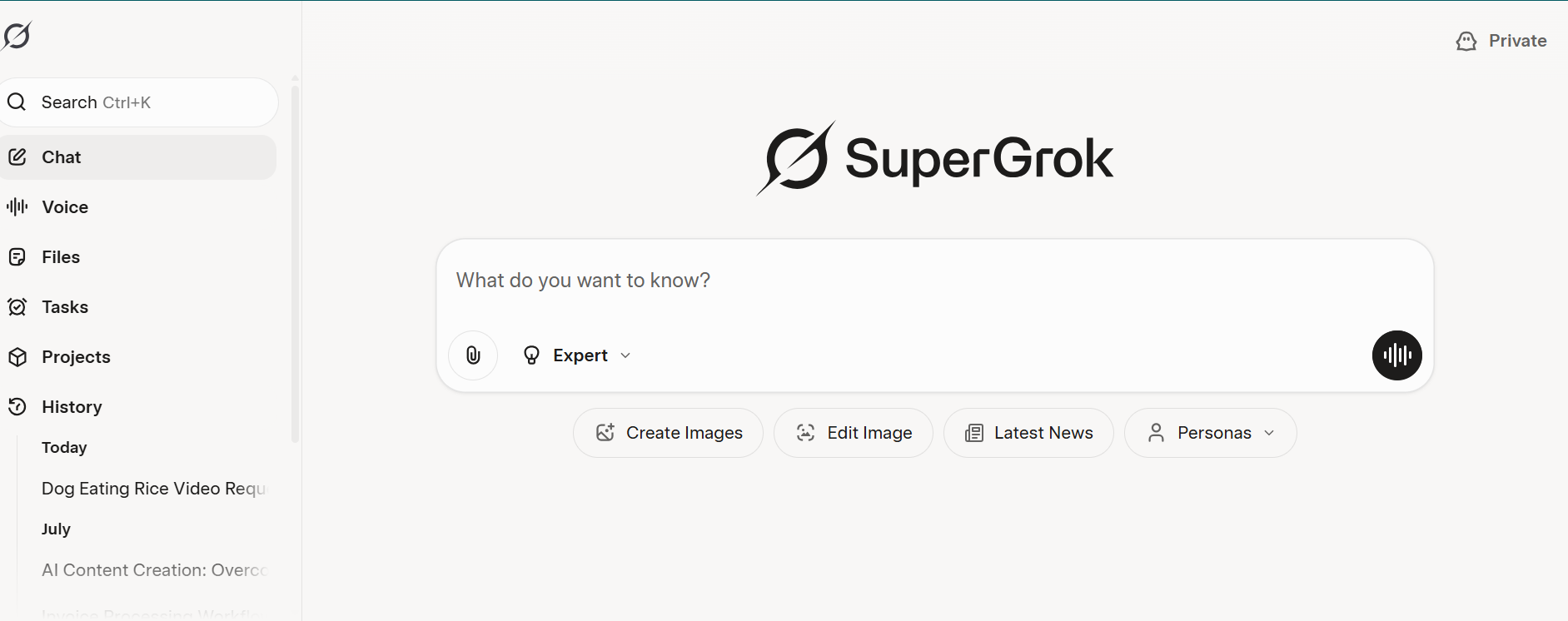Click the paperclip attach file icon
The image size is (1568, 621).
pyautogui.click(x=473, y=355)
